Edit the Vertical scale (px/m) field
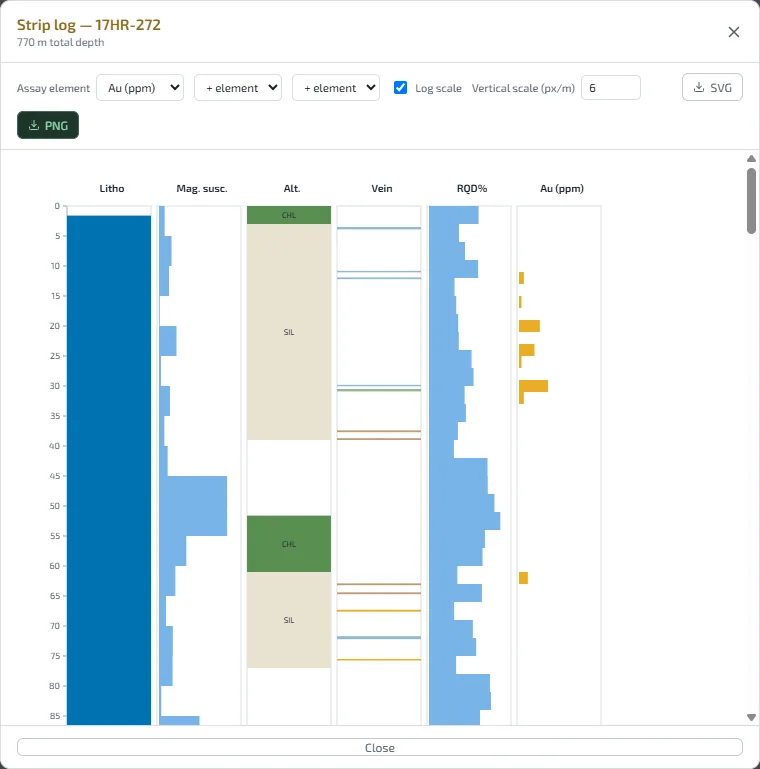The width and height of the screenshot is (760, 769). (x=610, y=88)
